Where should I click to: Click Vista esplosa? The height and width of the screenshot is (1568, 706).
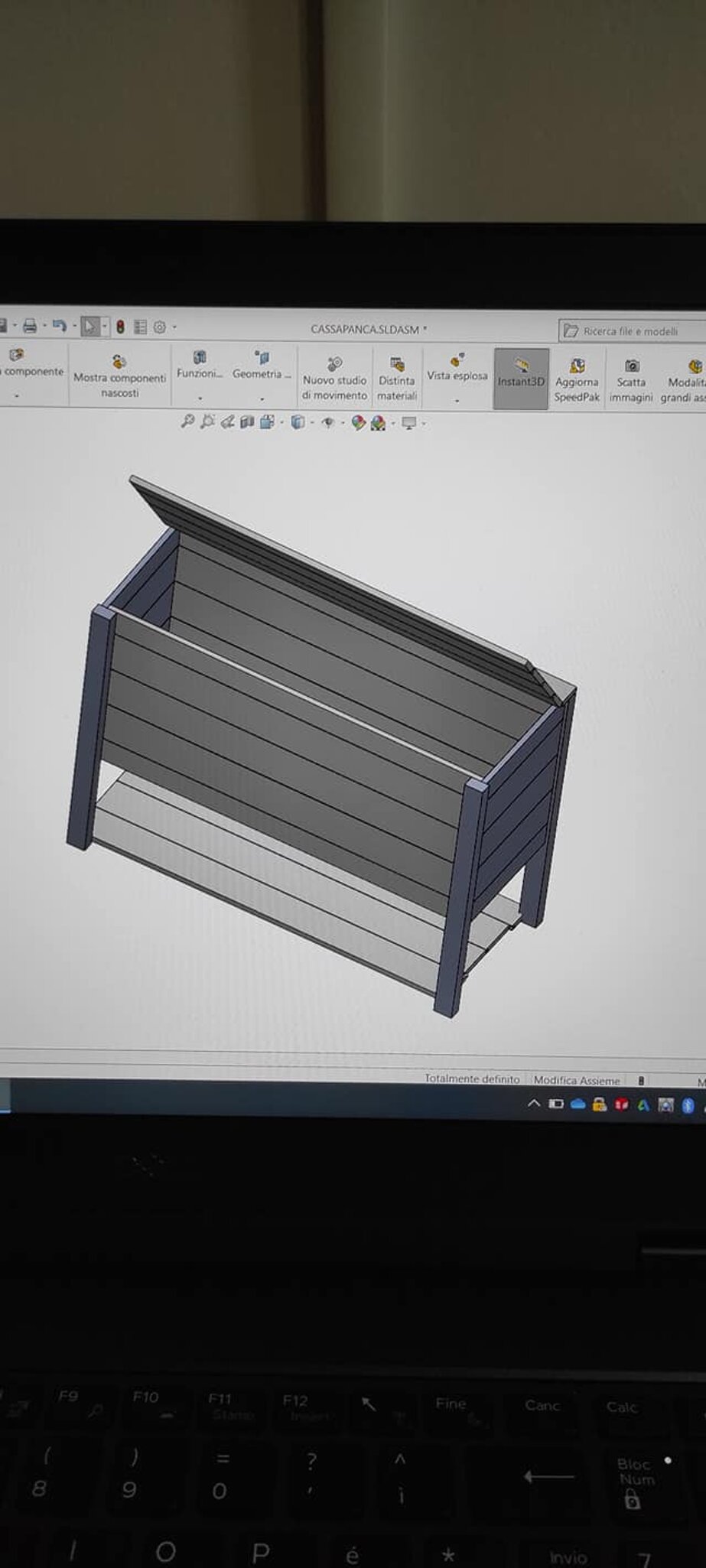click(457, 366)
